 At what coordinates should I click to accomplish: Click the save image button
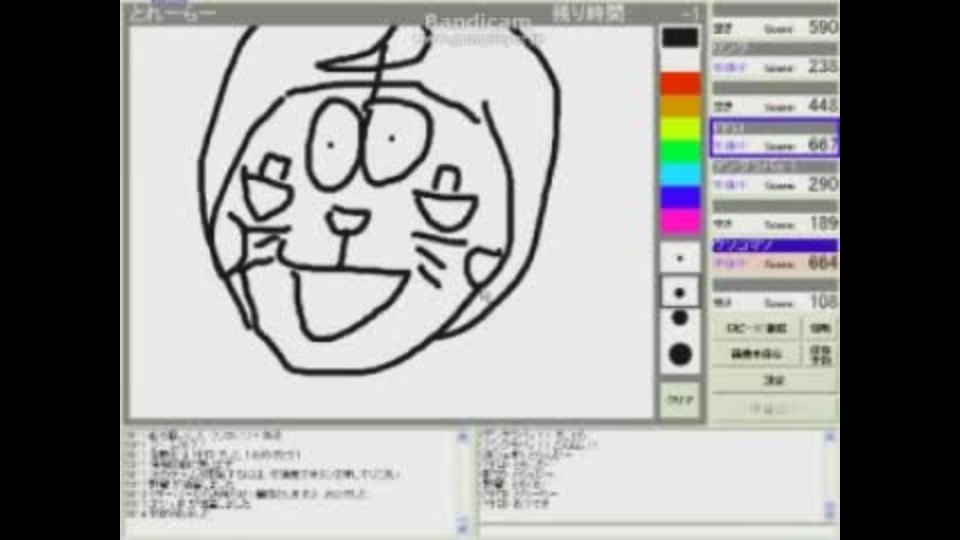[x=757, y=354]
